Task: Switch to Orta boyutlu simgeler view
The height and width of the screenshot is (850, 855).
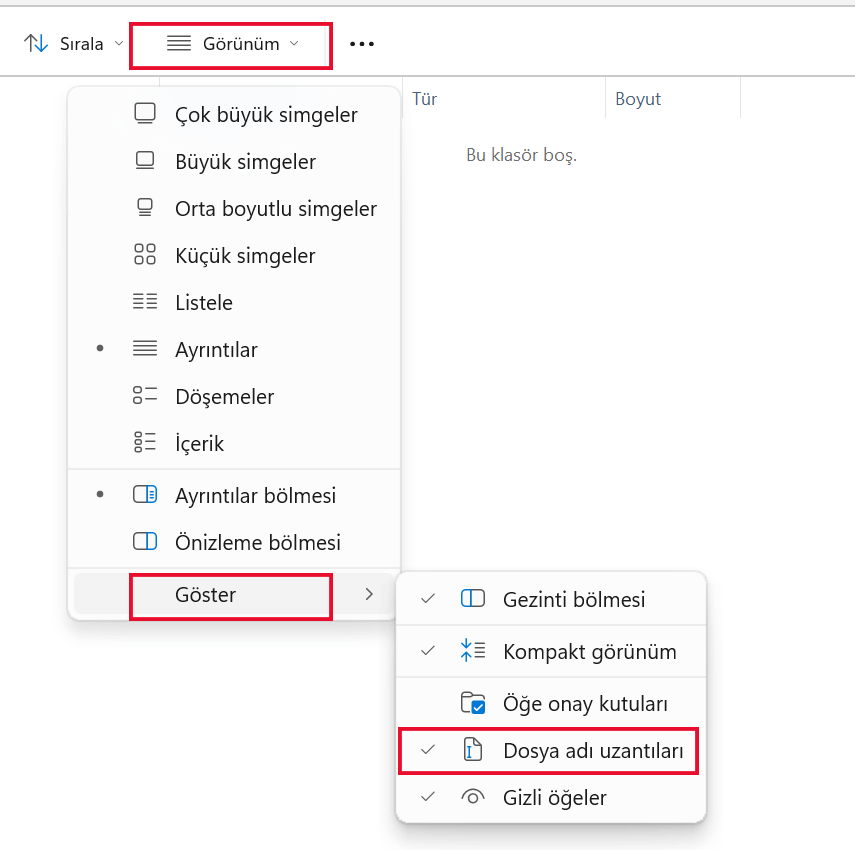Action: click(x=234, y=208)
